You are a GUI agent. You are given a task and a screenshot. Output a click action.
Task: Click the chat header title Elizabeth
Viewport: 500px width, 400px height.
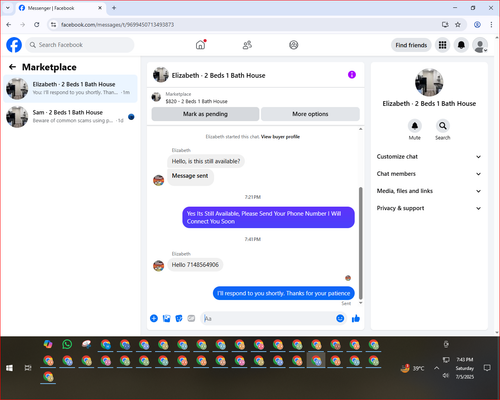218,76
